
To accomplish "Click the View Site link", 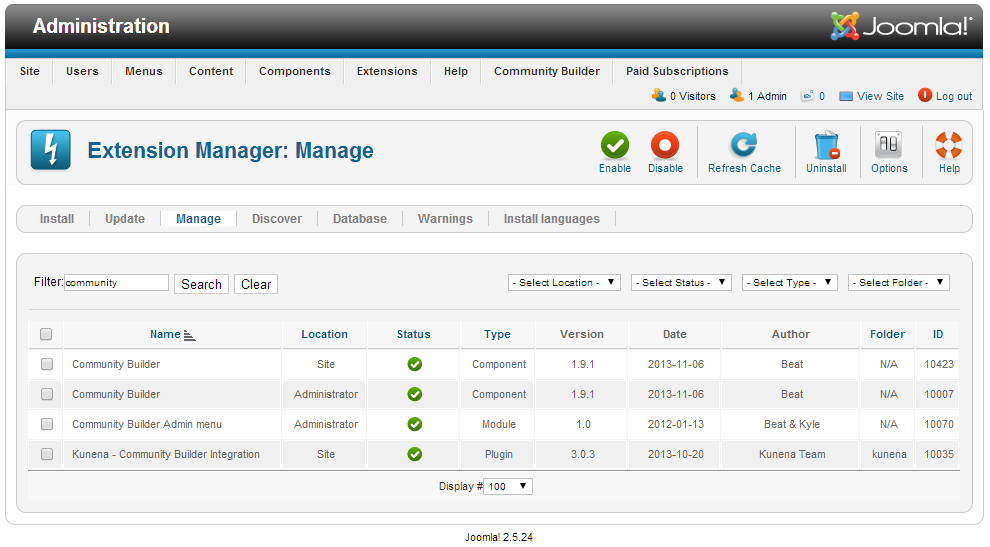I will pos(880,96).
